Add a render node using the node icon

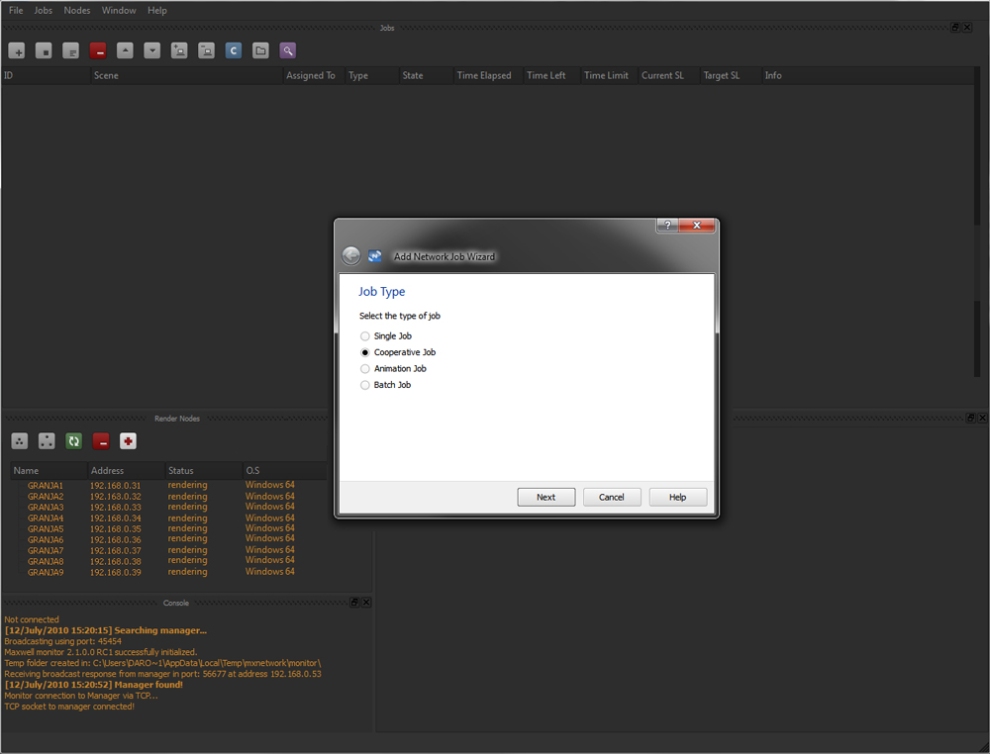[x=18, y=441]
